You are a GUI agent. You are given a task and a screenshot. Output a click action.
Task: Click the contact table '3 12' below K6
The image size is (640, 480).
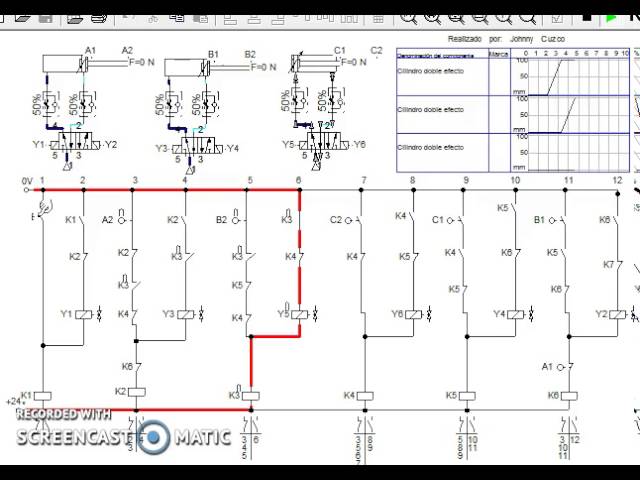click(569, 439)
